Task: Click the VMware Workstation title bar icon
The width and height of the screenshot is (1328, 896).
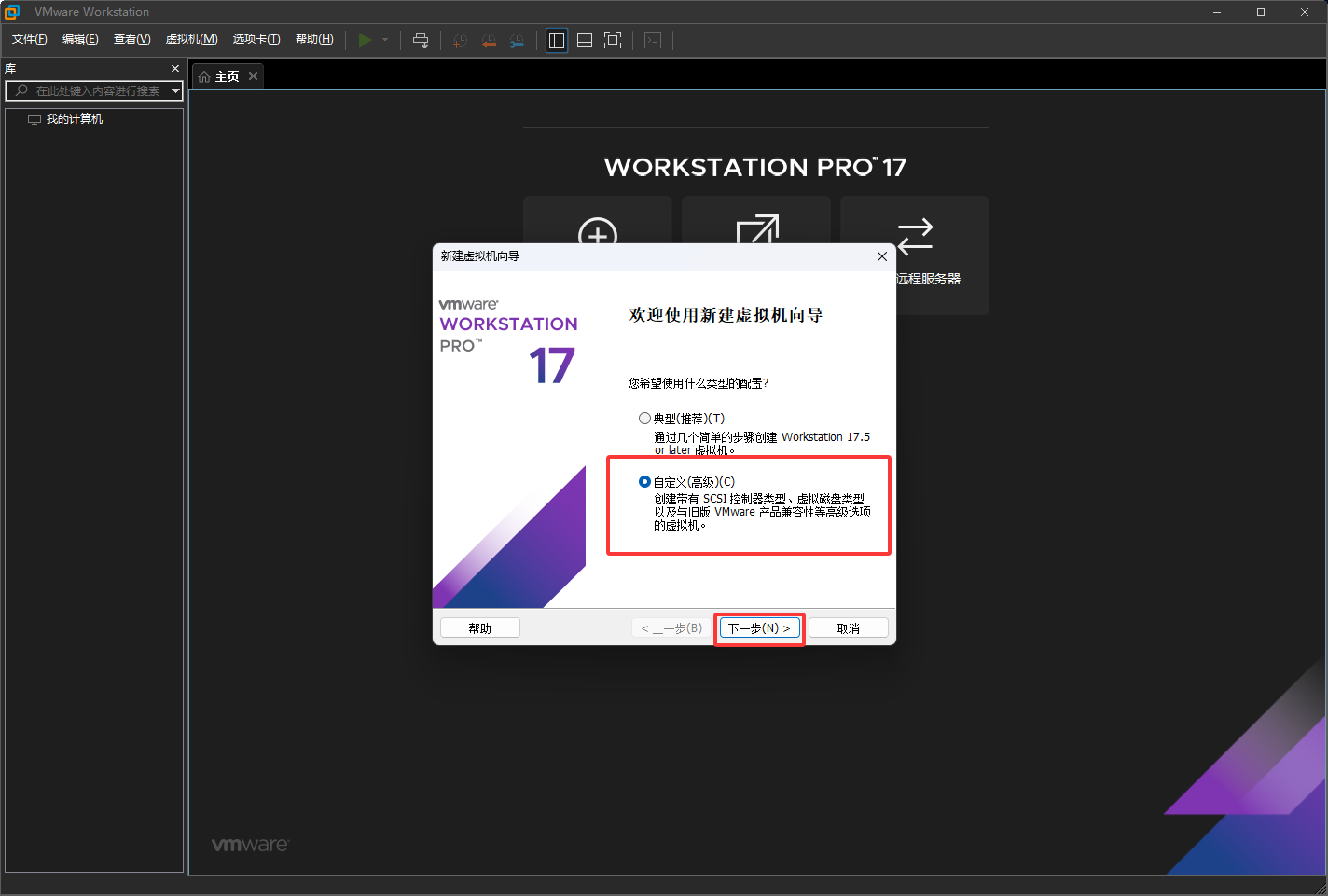Action: [12, 12]
